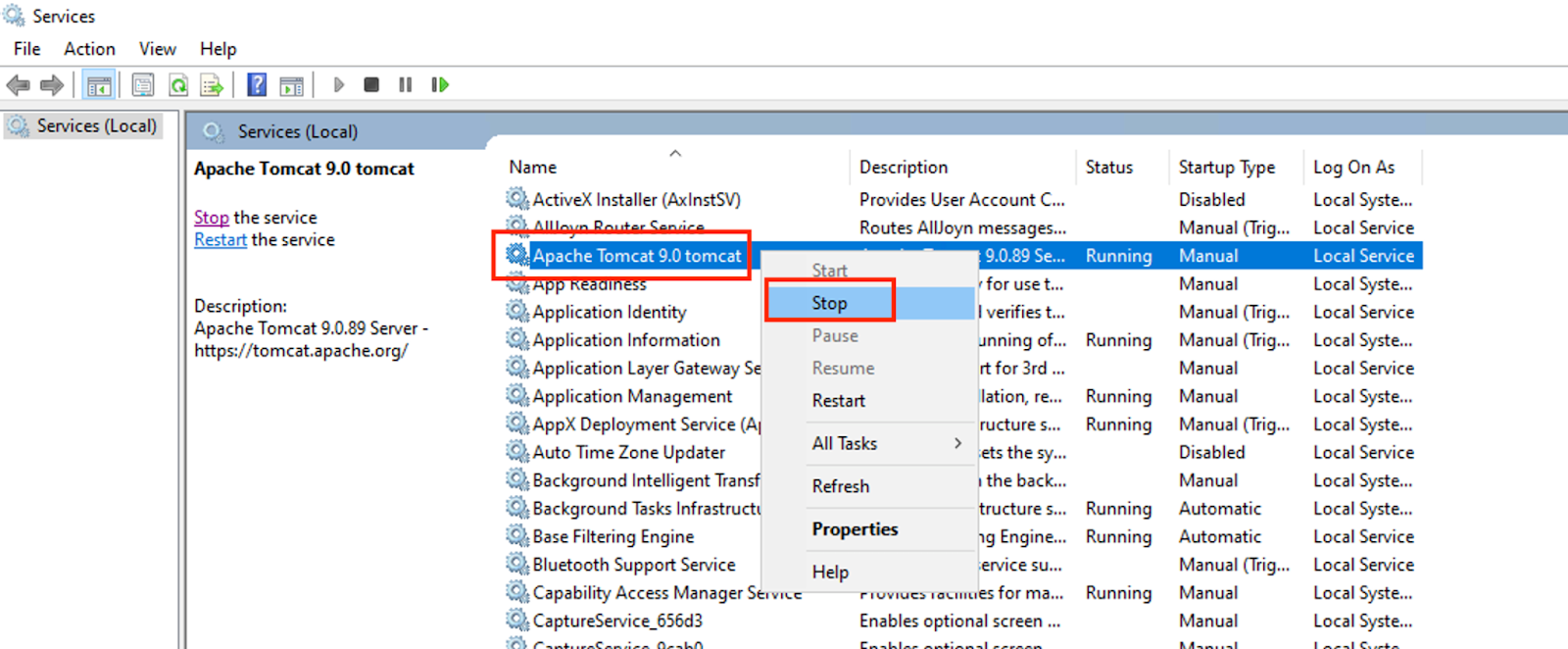Expand All Tasks submenu arrow

click(x=957, y=443)
